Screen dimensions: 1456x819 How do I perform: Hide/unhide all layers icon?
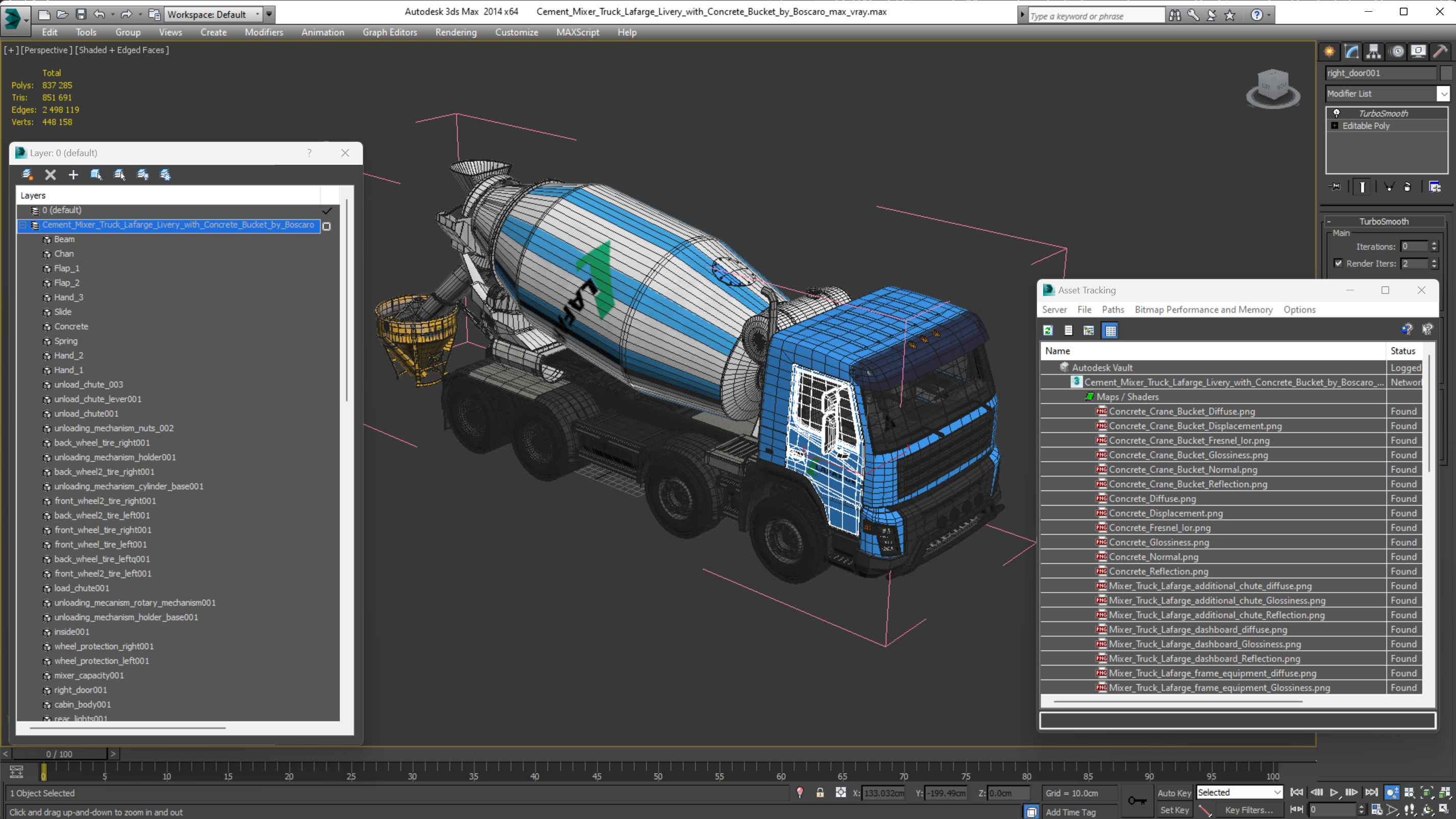pyautogui.click(x=142, y=175)
